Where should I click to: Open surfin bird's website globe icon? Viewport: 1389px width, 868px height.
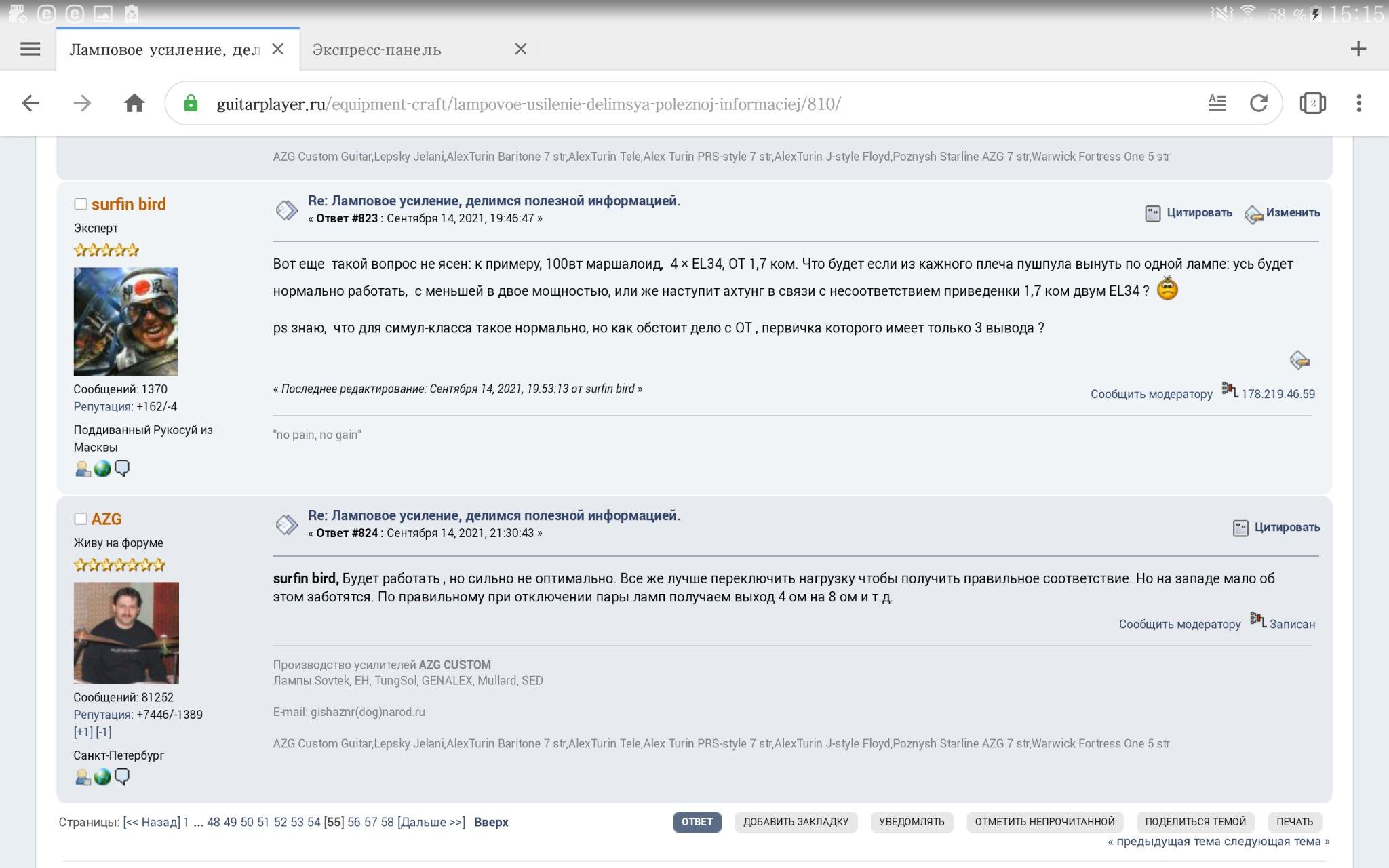[x=102, y=469]
